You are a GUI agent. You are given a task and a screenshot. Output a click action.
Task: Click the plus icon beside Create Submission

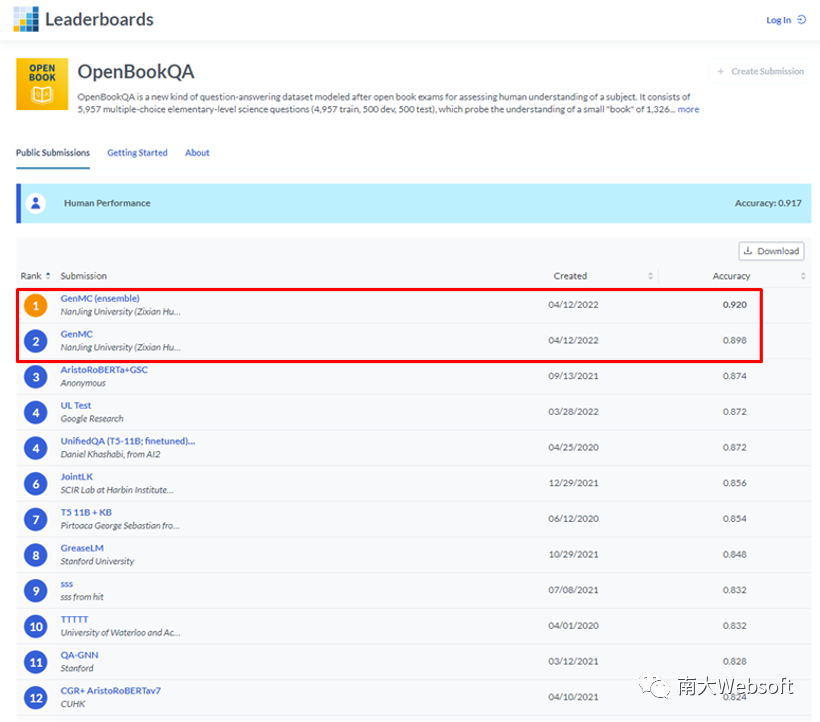721,71
